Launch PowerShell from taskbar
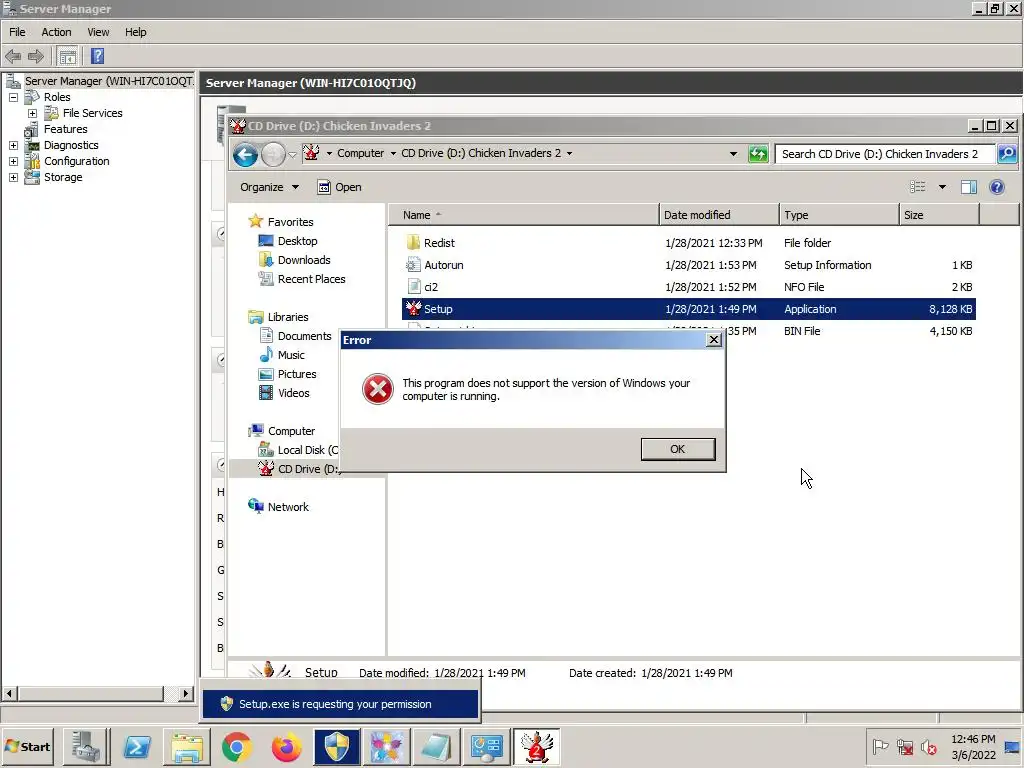 click(x=136, y=747)
